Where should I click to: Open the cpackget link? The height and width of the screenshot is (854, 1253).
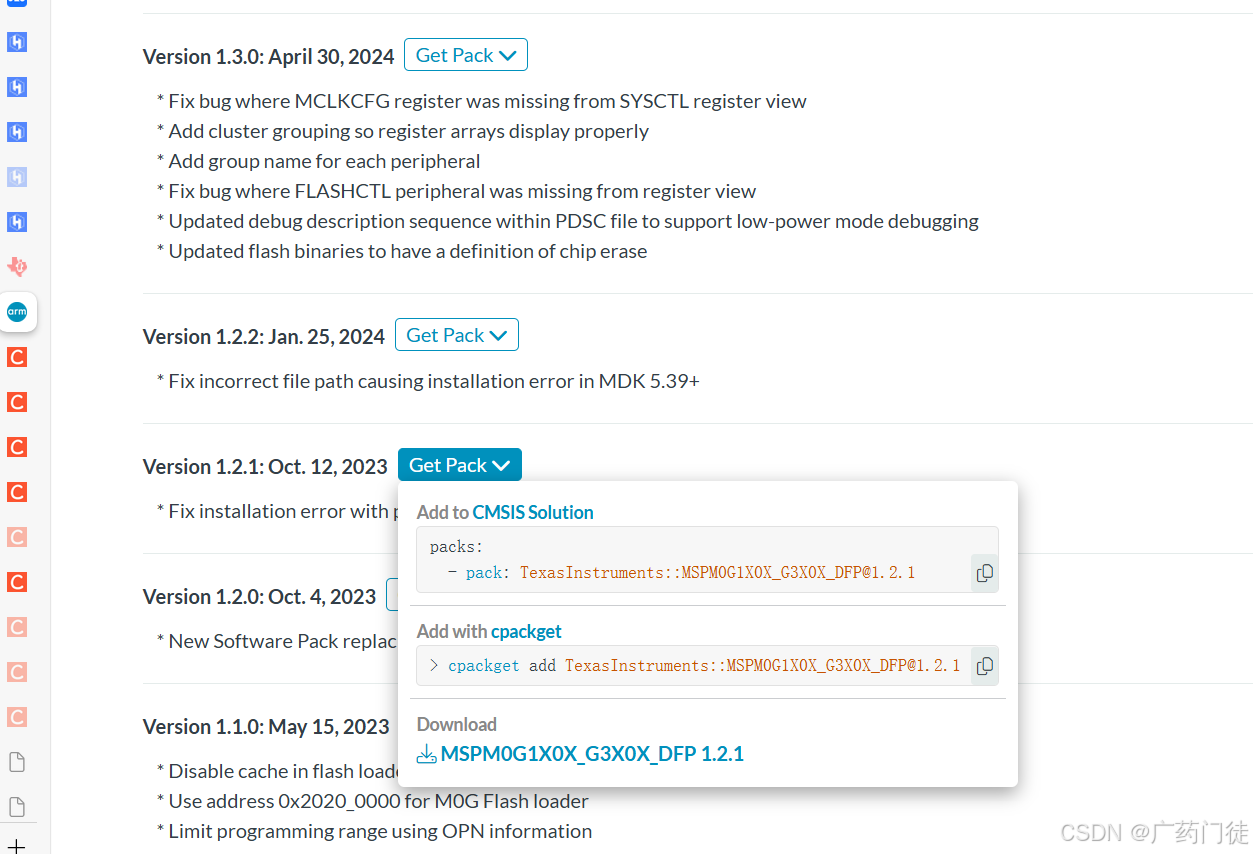[x=526, y=631]
